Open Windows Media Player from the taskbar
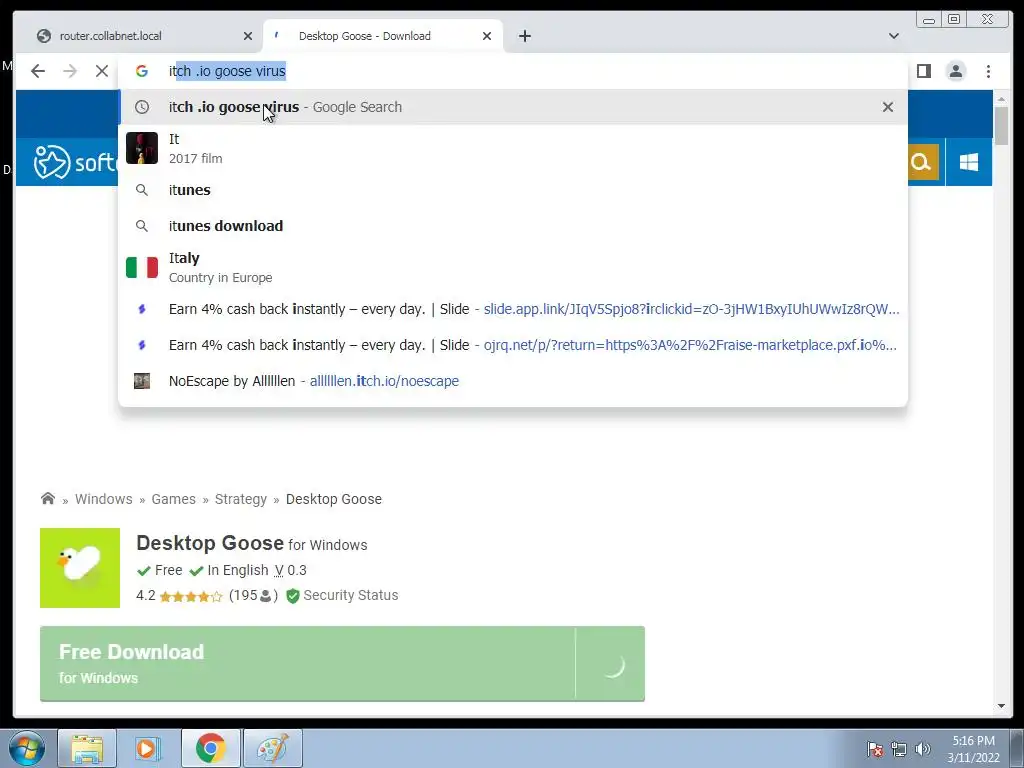Image resolution: width=1024 pixels, height=768 pixels. (x=148, y=748)
